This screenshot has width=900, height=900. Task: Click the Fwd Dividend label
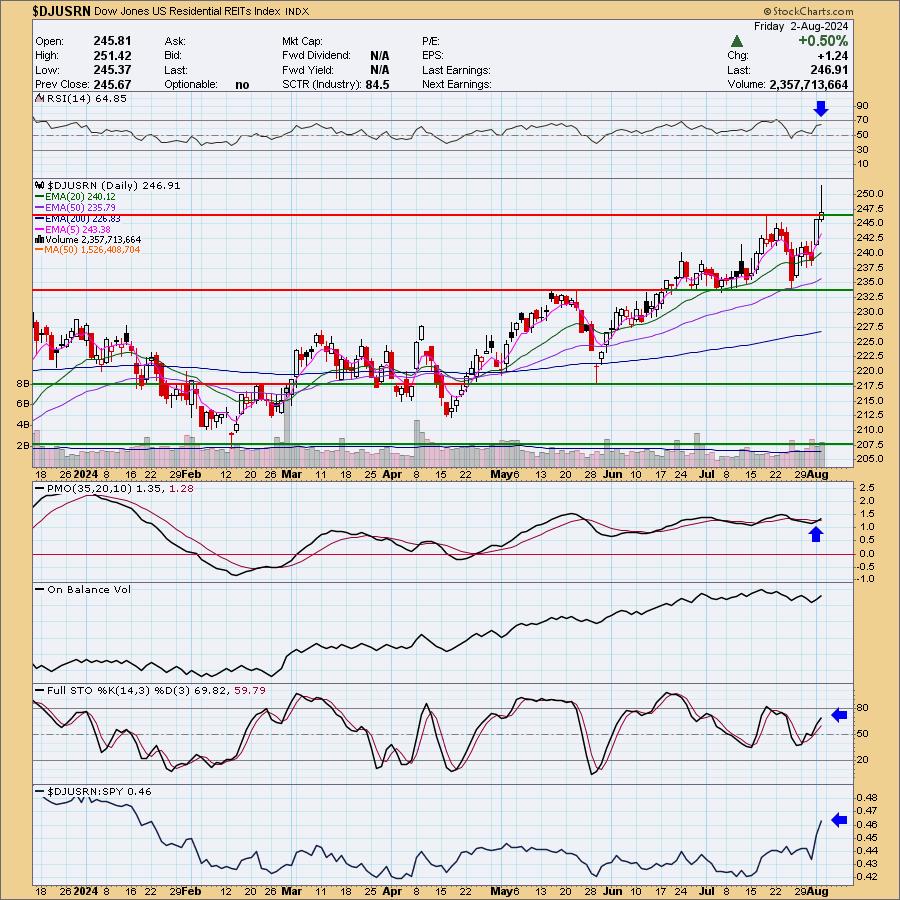[316, 56]
